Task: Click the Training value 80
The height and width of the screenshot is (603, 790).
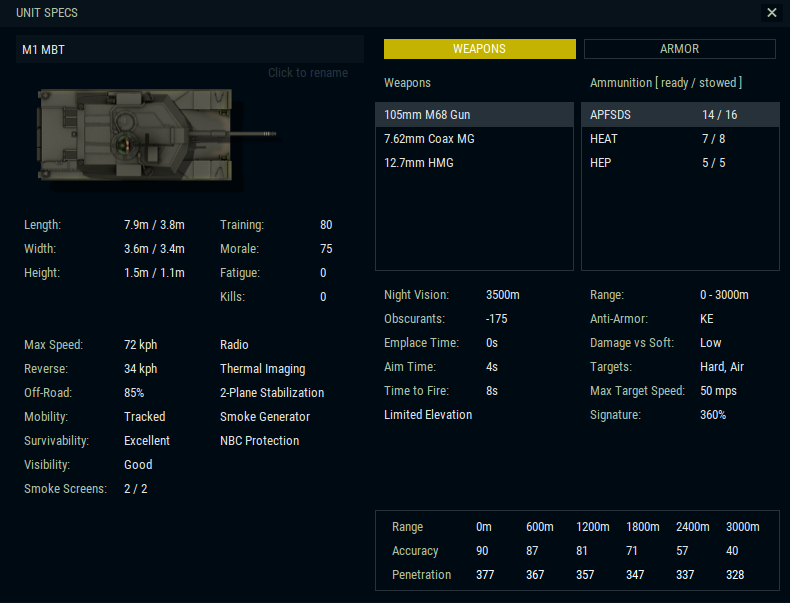Action: click(326, 225)
